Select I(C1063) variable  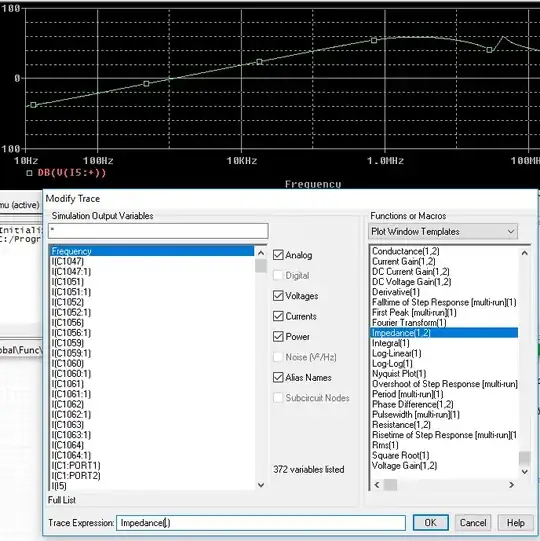[68, 424]
